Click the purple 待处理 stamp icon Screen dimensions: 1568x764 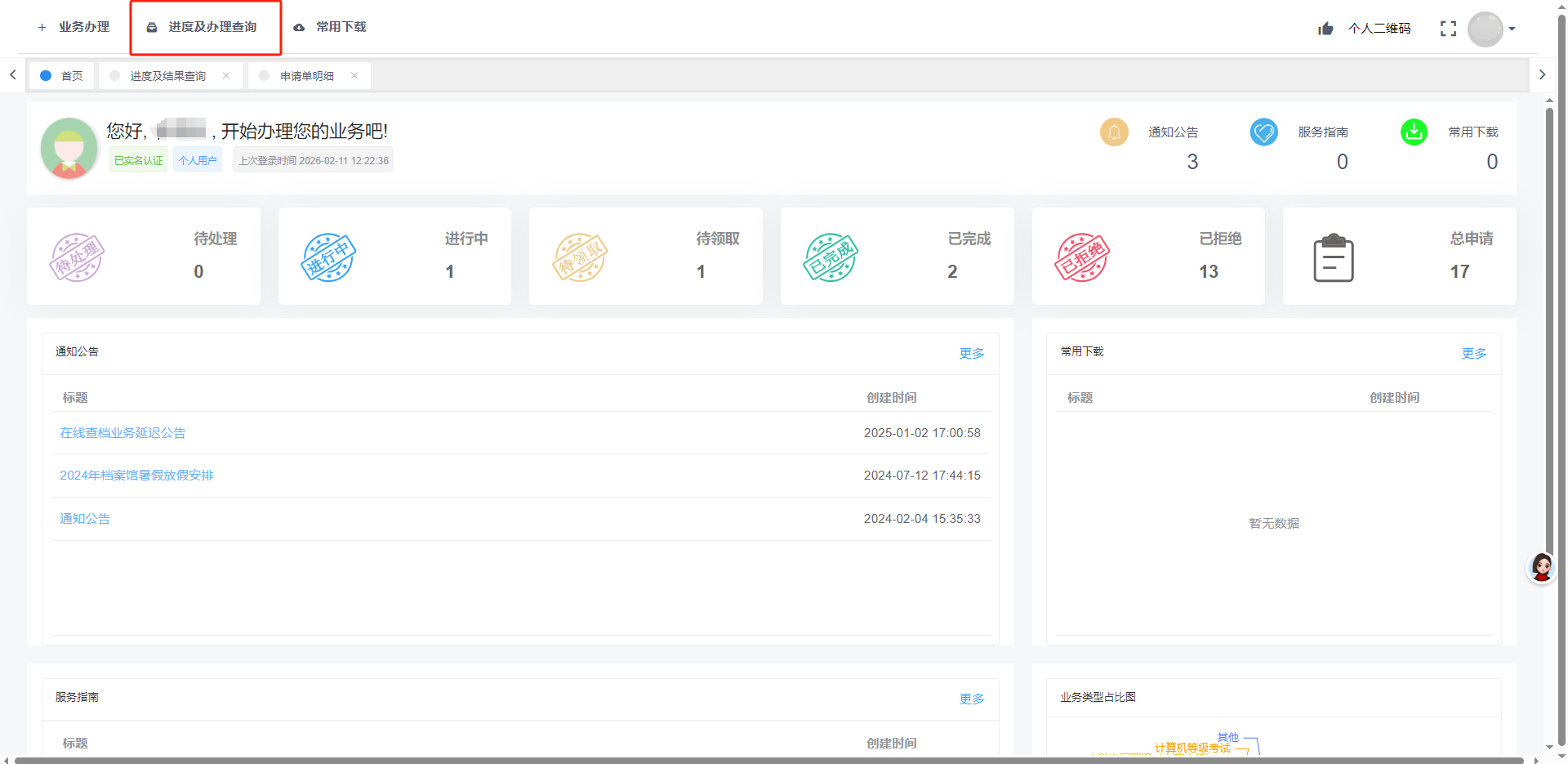[x=78, y=257]
